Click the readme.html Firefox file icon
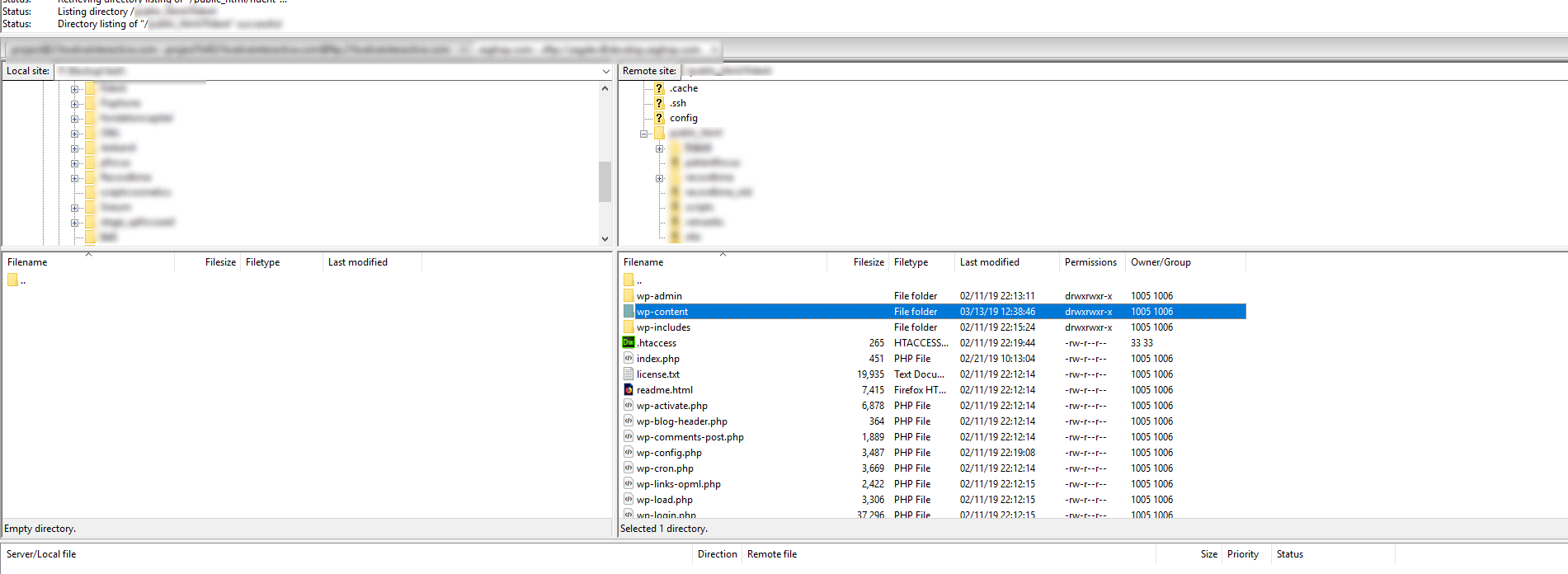This screenshot has width=1568, height=574. (x=629, y=389)
